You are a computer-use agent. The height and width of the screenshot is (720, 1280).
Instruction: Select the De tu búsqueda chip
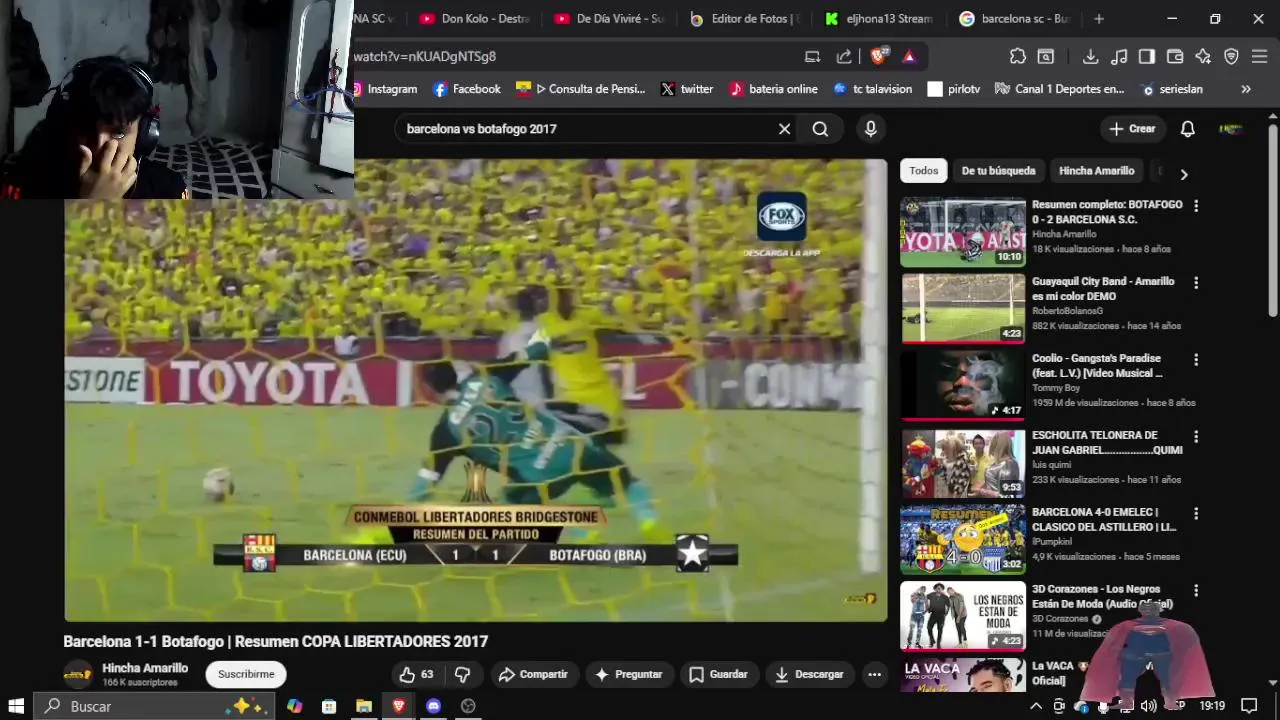[998, 171]
